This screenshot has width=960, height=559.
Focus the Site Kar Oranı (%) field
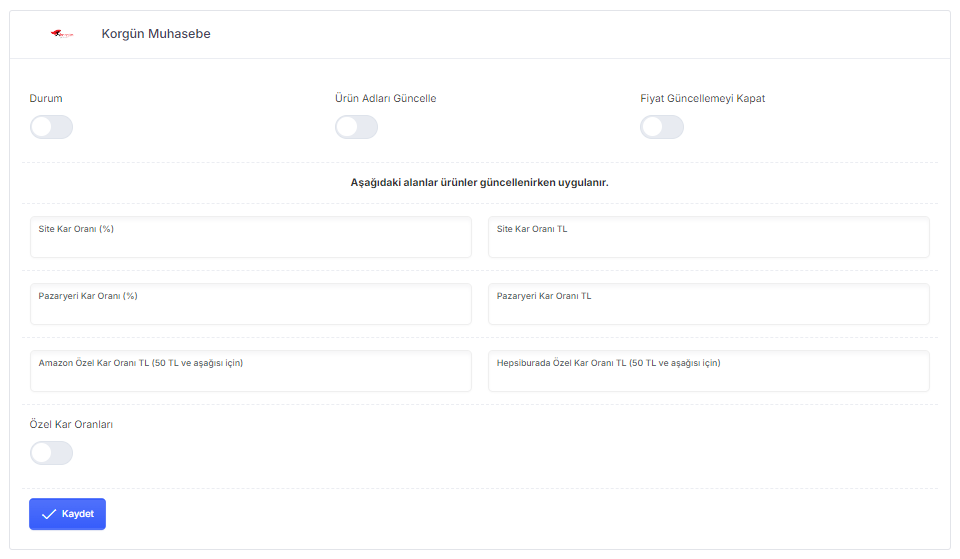click(x=251, y=237)
